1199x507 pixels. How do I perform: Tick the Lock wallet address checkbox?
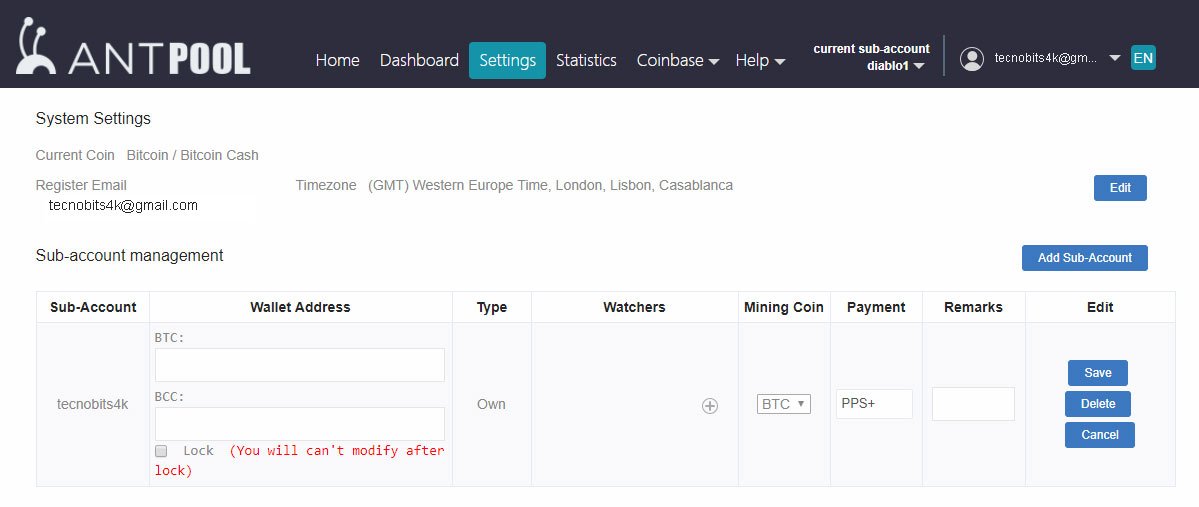tap(161, 451)
